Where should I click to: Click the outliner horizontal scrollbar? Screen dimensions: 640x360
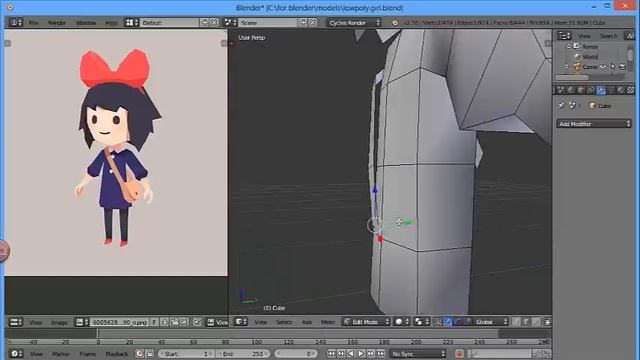click(x=572, y=77)
